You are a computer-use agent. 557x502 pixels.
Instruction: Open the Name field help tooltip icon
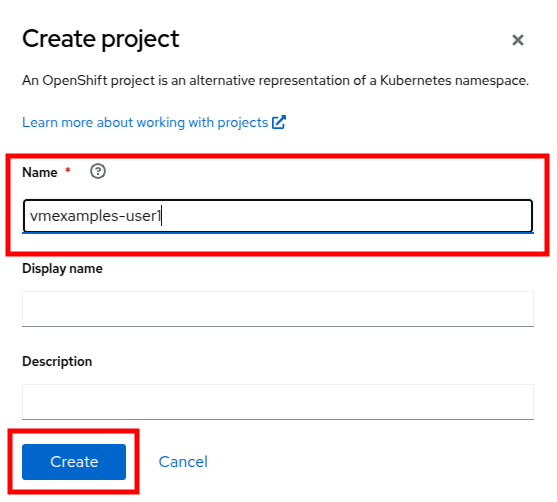coord(98,171)
